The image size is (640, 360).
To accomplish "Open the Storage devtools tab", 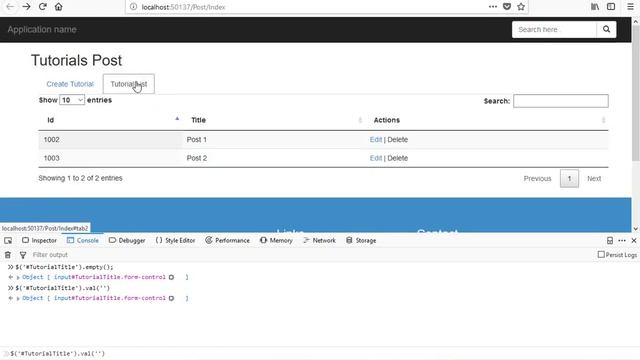I will coord(361,240).
